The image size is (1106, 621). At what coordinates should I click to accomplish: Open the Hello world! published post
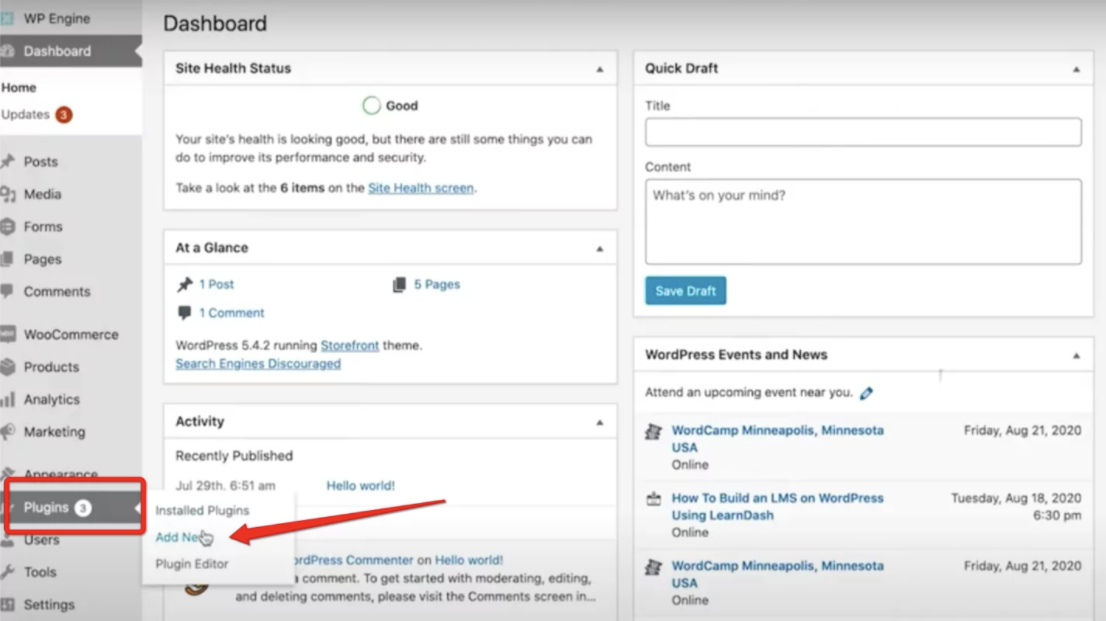coord(360,486)
